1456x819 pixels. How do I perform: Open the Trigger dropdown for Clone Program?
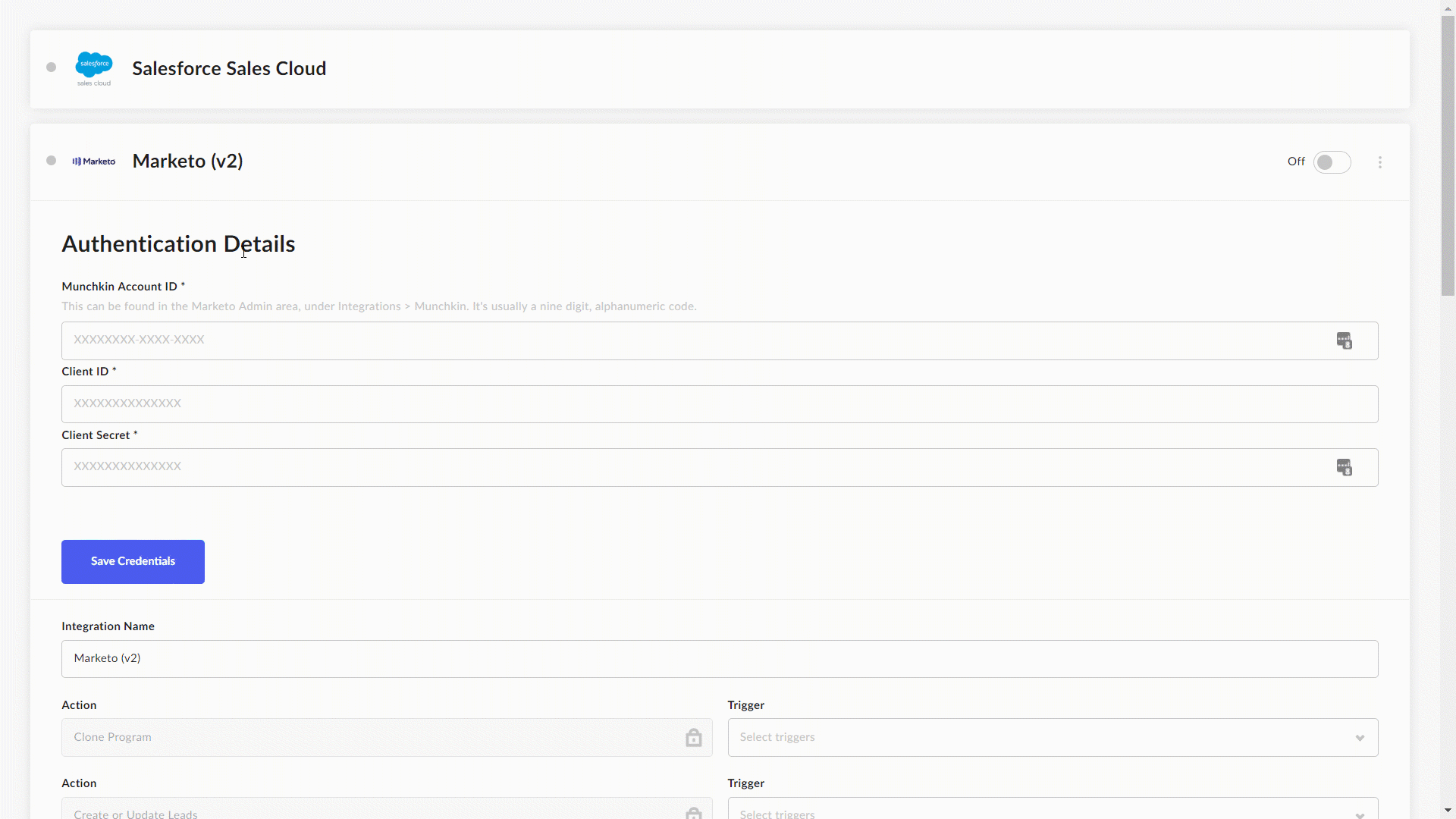coord(1053,737)
